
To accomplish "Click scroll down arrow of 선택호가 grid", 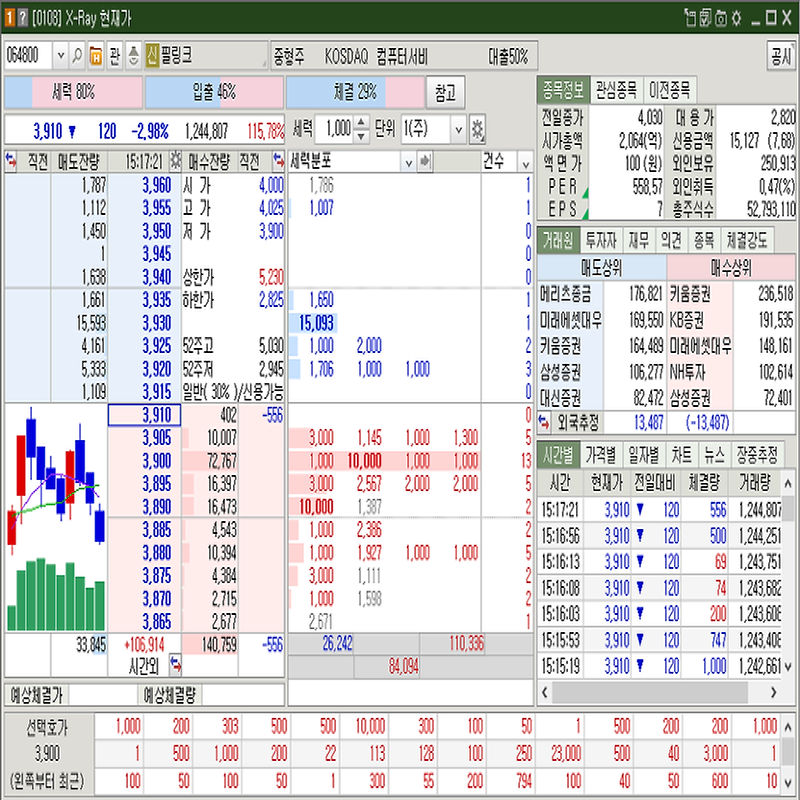I will click(x=788, y=783).
